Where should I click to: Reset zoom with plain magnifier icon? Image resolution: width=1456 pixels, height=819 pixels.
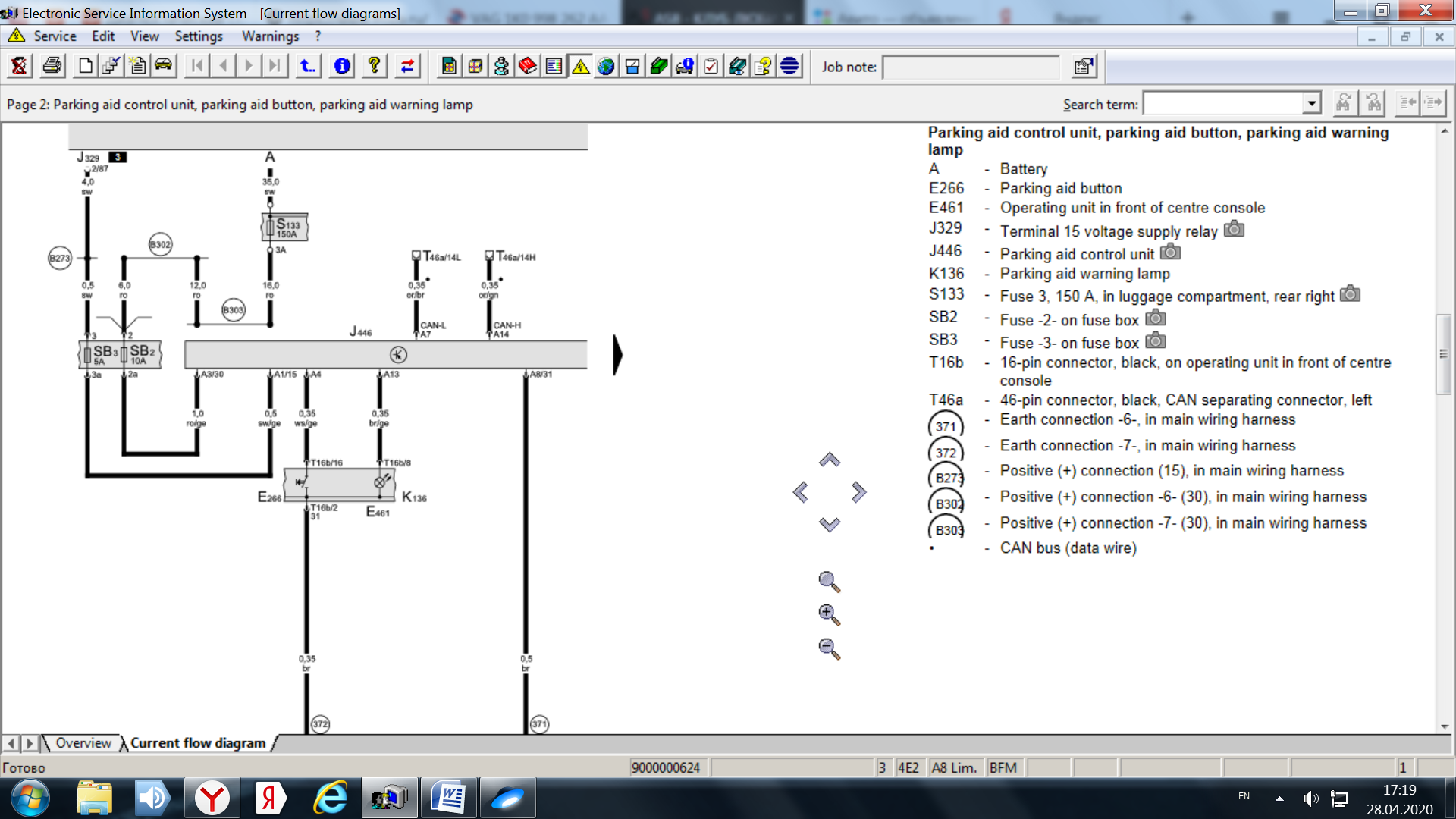(829, 582)
